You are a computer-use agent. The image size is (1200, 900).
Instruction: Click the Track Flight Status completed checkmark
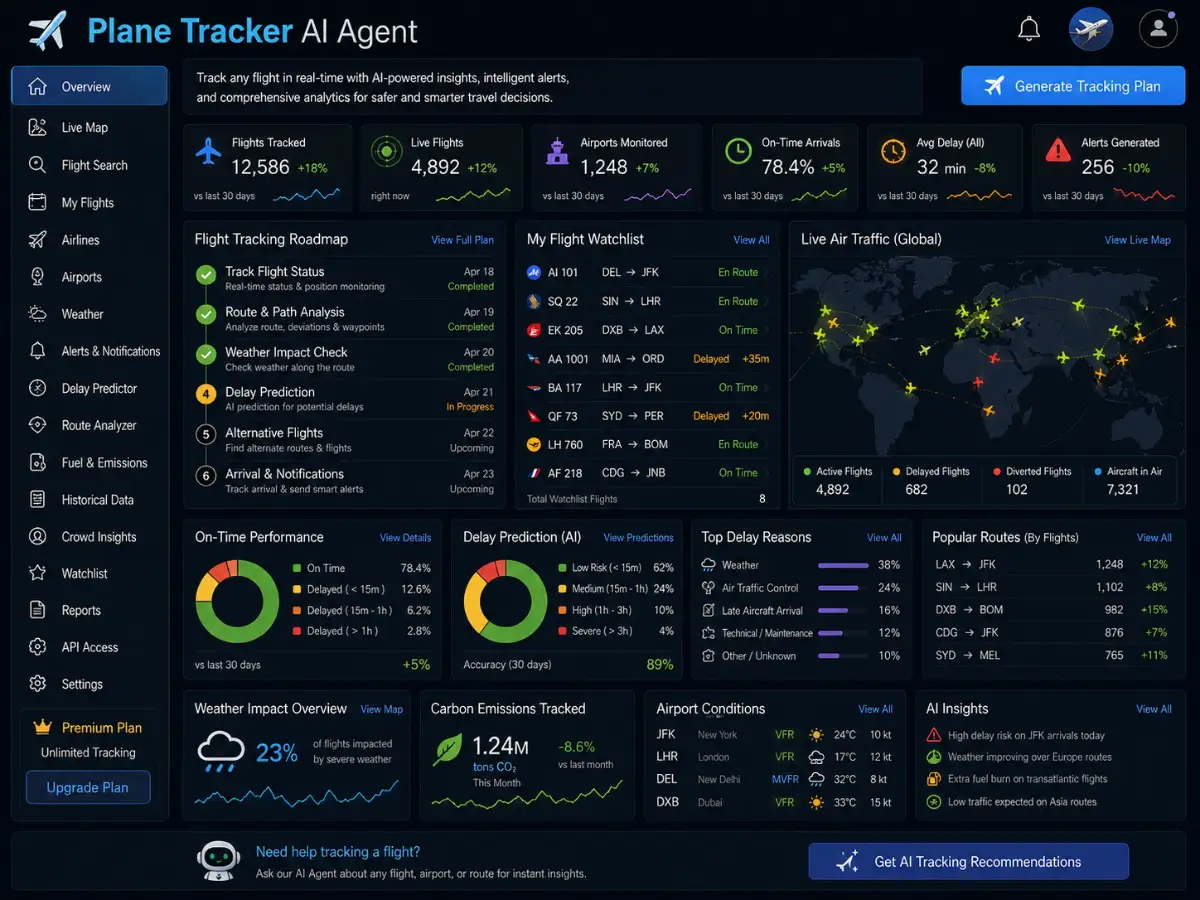click(206, 275)
